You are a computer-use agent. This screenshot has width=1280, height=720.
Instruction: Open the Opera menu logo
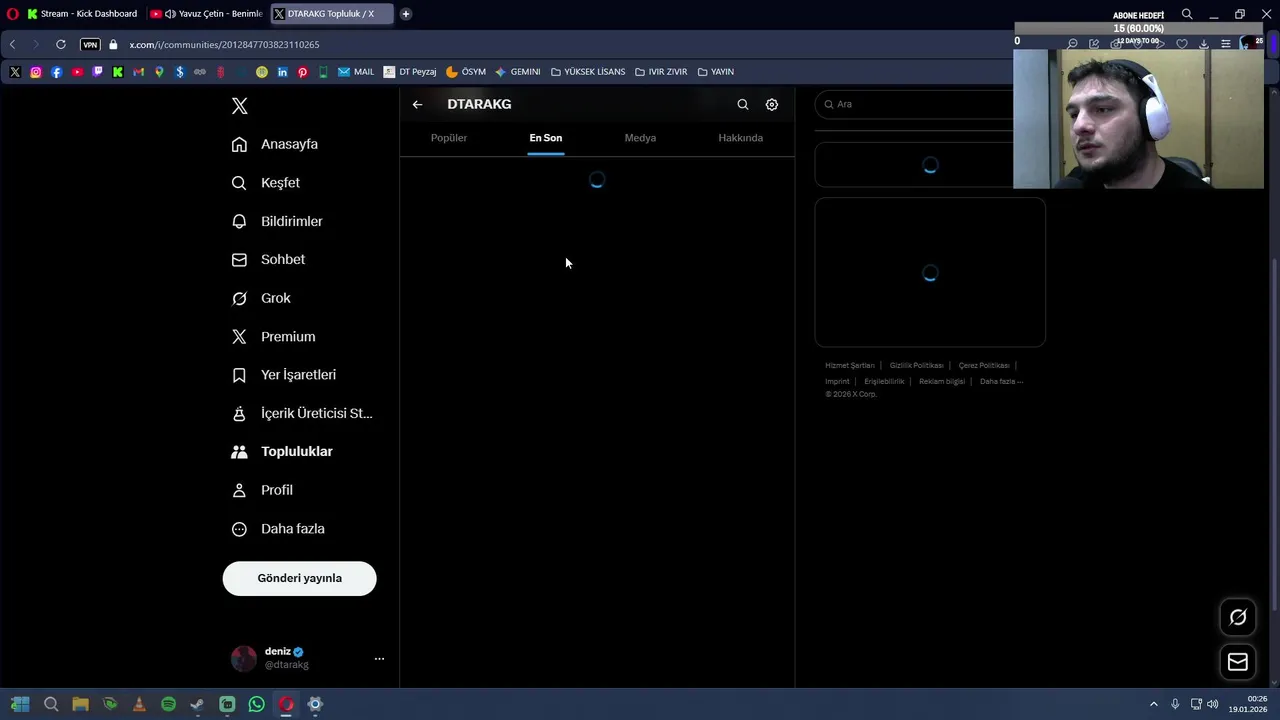12,14
